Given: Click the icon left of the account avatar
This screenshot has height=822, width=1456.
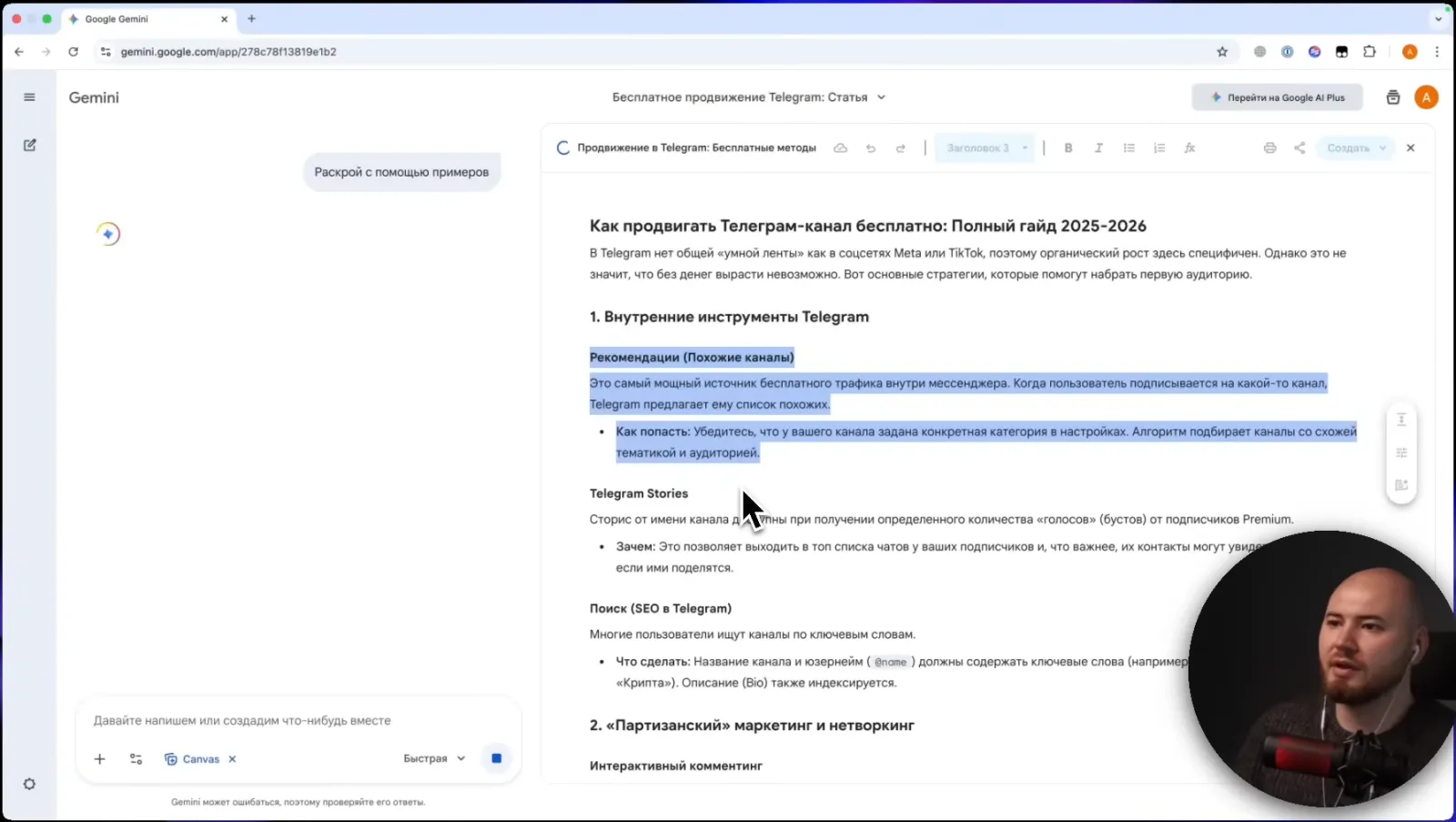Looking at the screenshot, I should [1392, 97].
